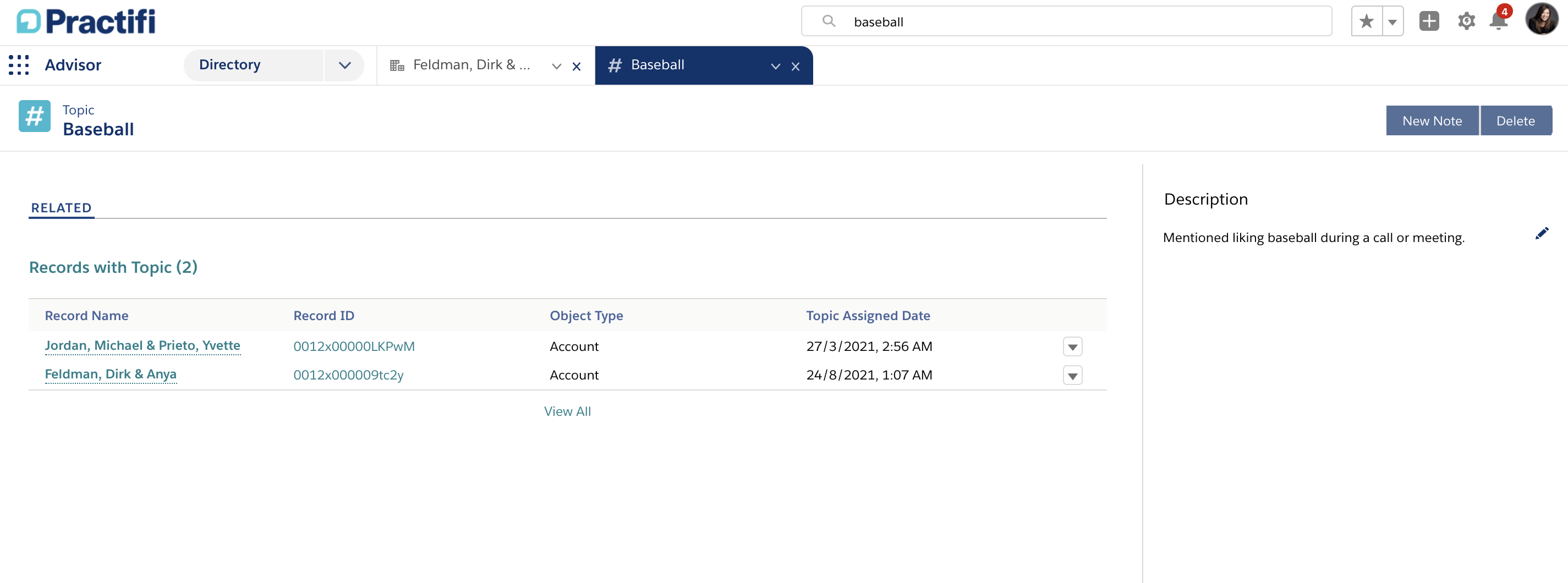Click the search magnifier icon
This screenshot has height=583, width=1568.
point(829,21)
